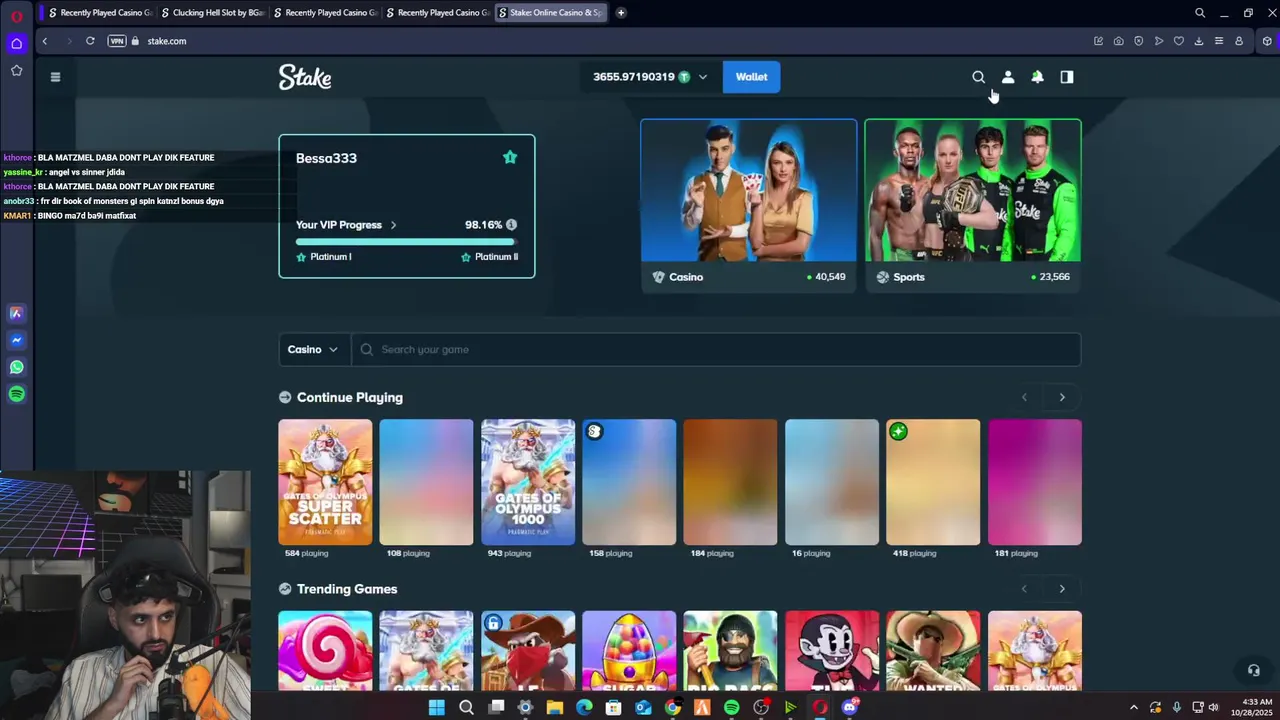The width and height of the screenshot is (1280, 720).
Task: Open the Continue Playing heading link
Action: click(350, 397)
